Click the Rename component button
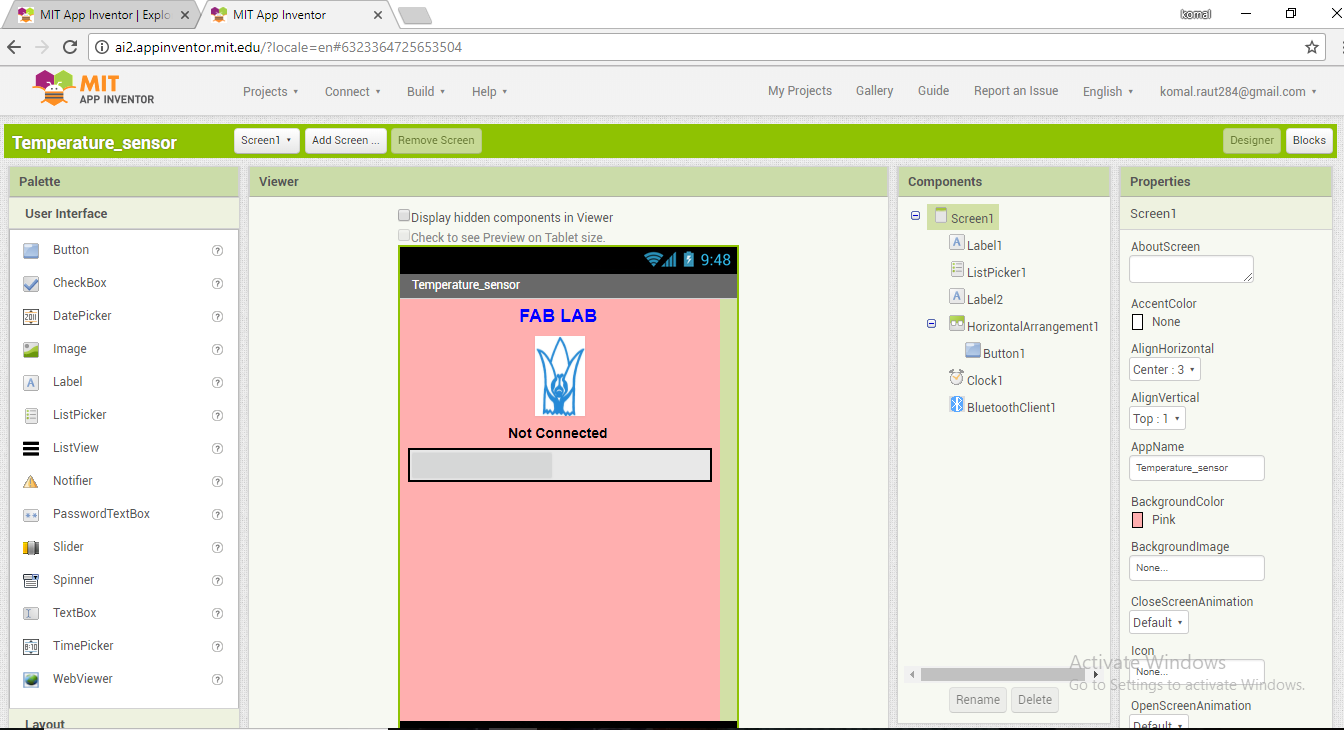 [978, 700]
